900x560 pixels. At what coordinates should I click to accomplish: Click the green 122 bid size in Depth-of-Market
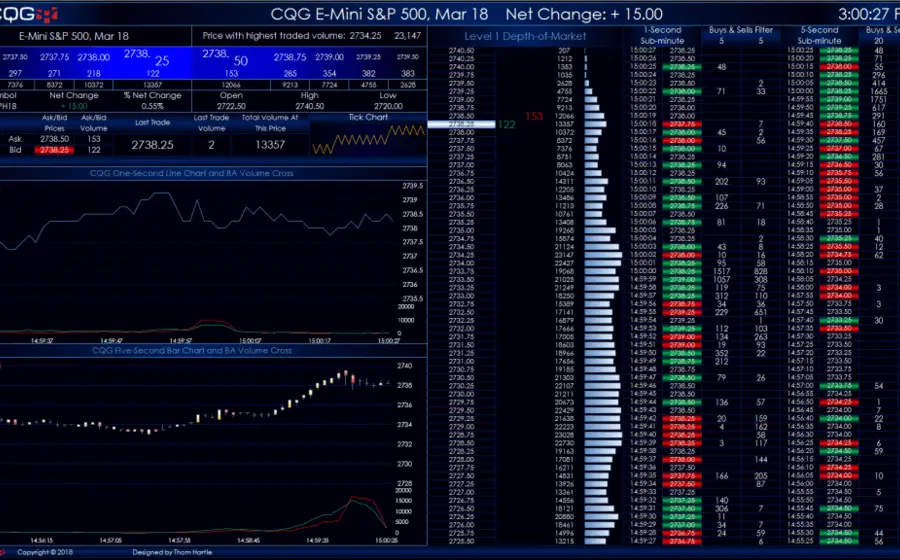click(x=506, y=125)
